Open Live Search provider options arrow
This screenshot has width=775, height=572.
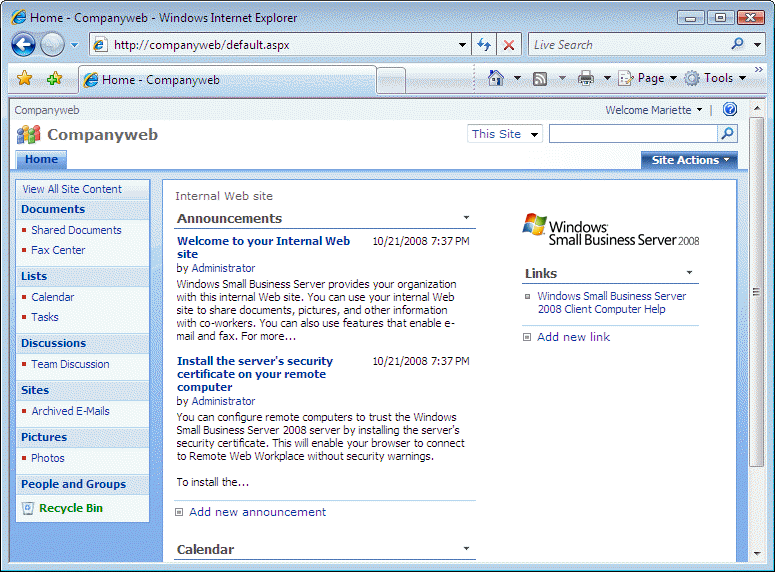[x=757, y=45]
